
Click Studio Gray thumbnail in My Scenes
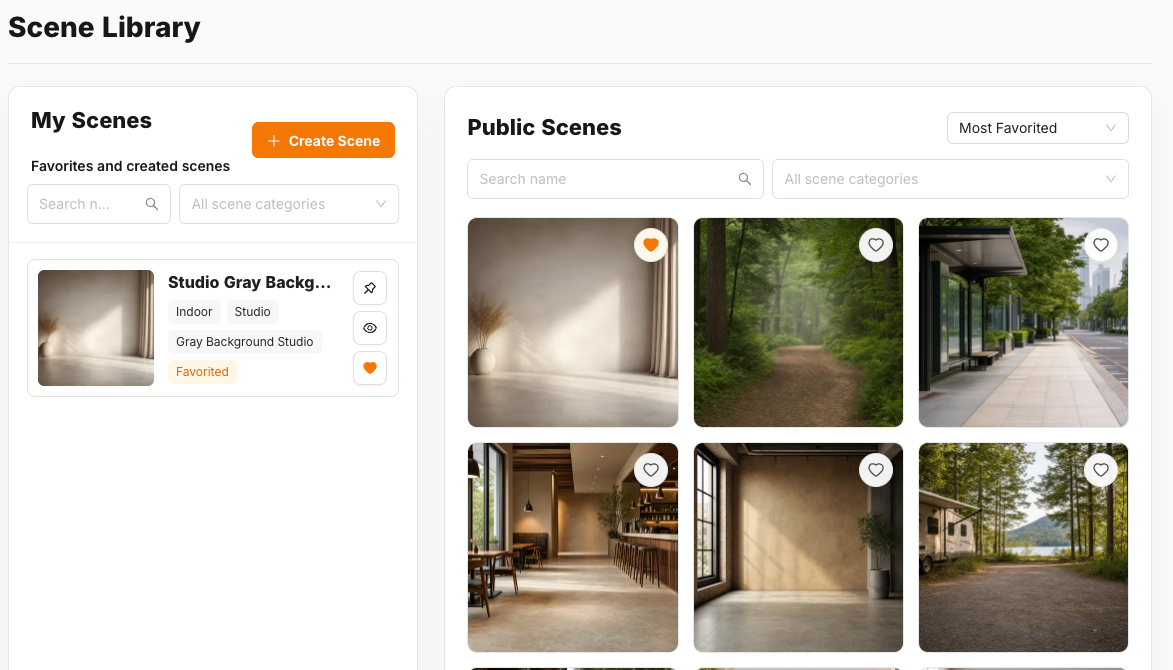[96, 328]
